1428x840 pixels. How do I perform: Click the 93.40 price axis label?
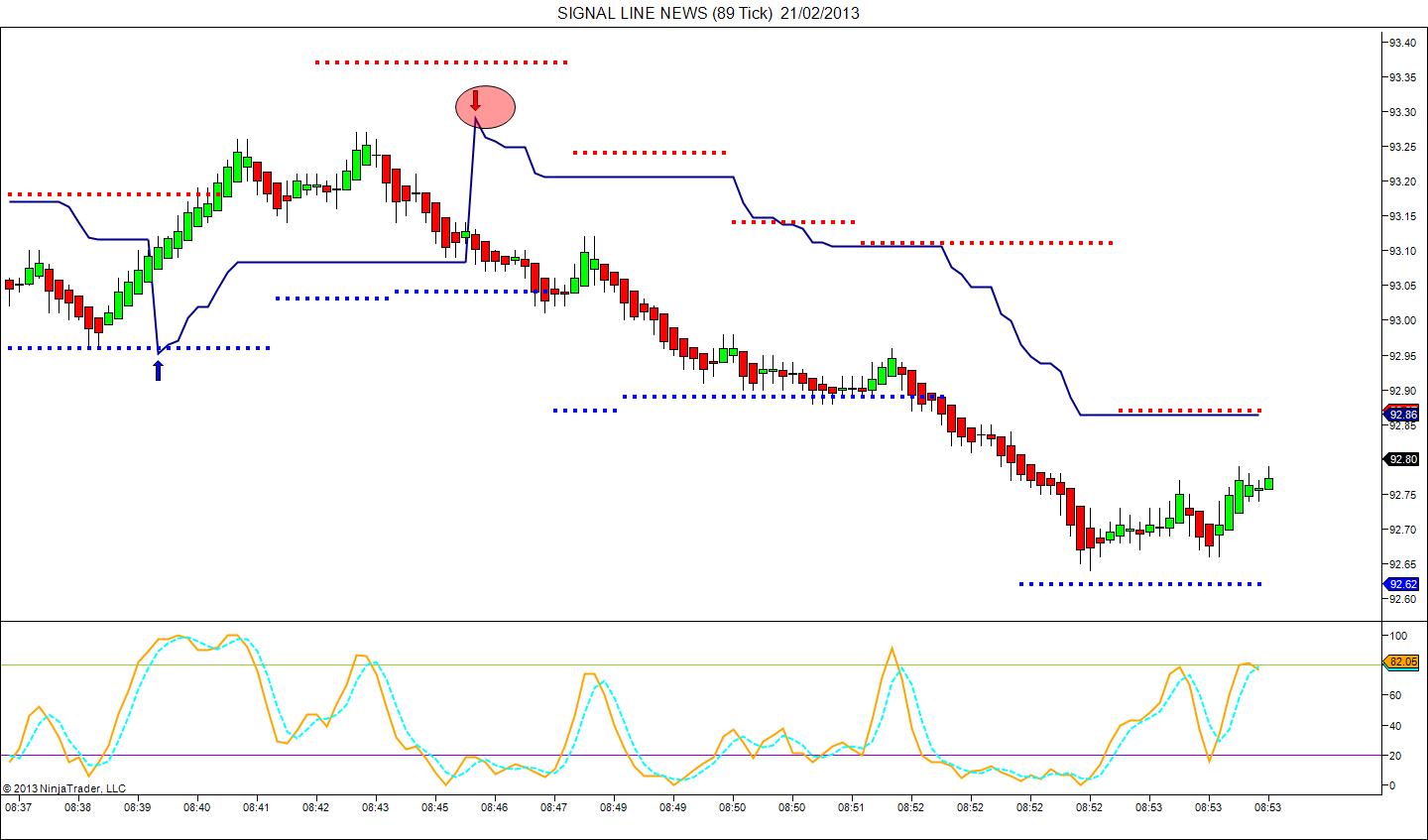[x=1402, y=43]
